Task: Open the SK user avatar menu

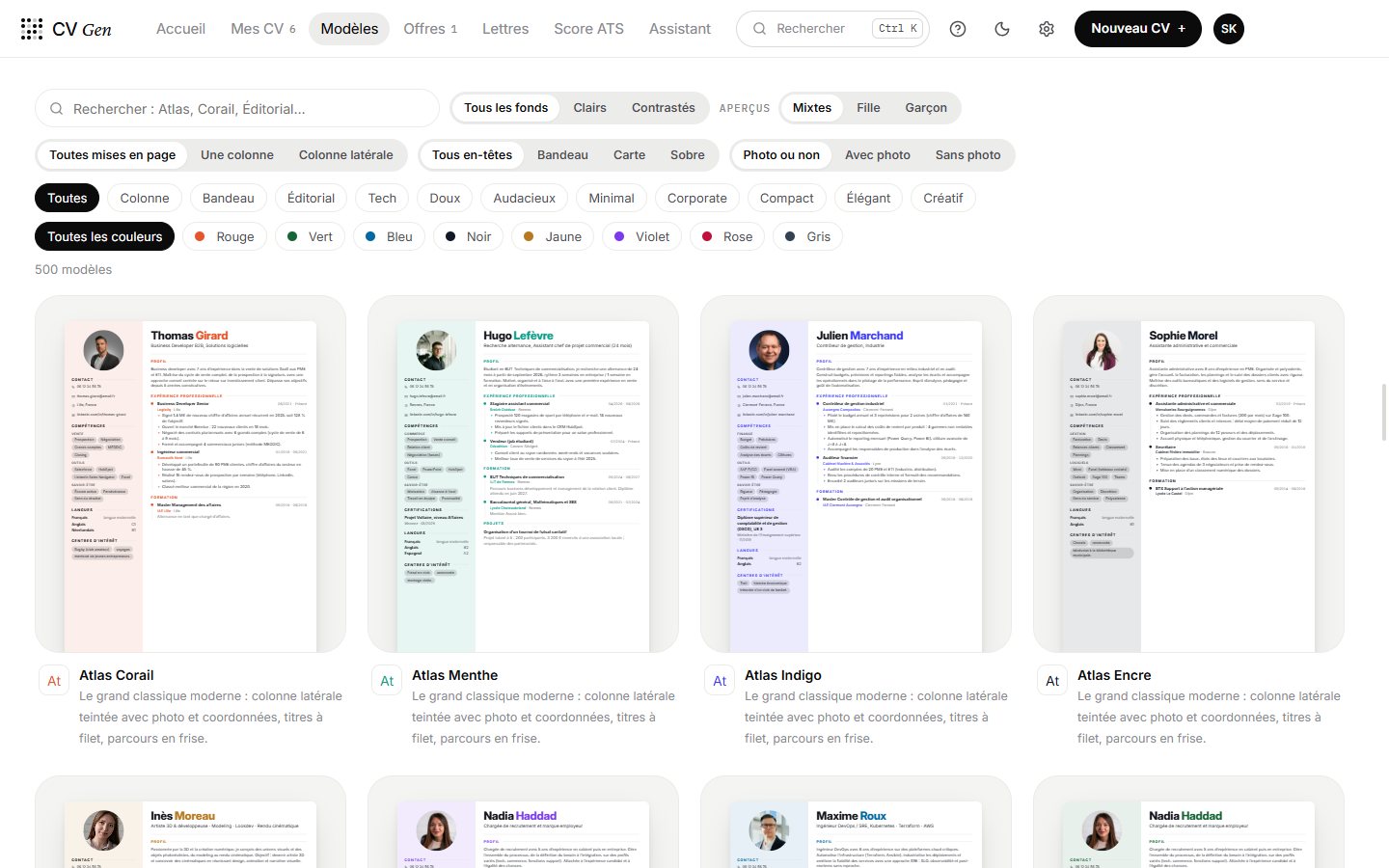Action: tap(1229, 29)
